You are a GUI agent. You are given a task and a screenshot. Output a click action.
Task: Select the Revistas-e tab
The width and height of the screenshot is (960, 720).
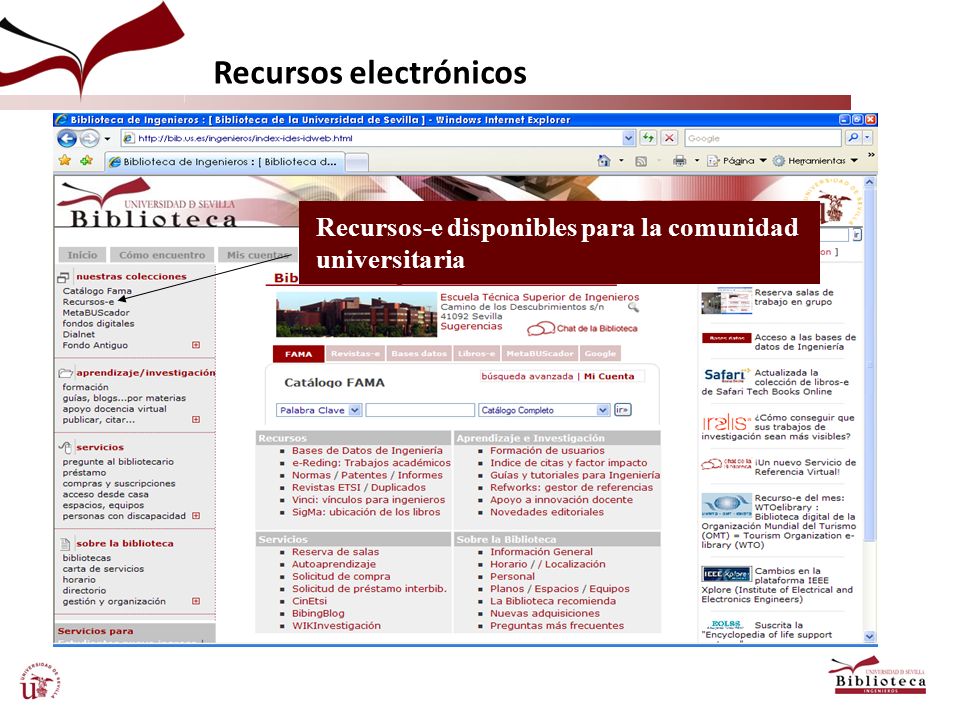[x=356, y=354]
